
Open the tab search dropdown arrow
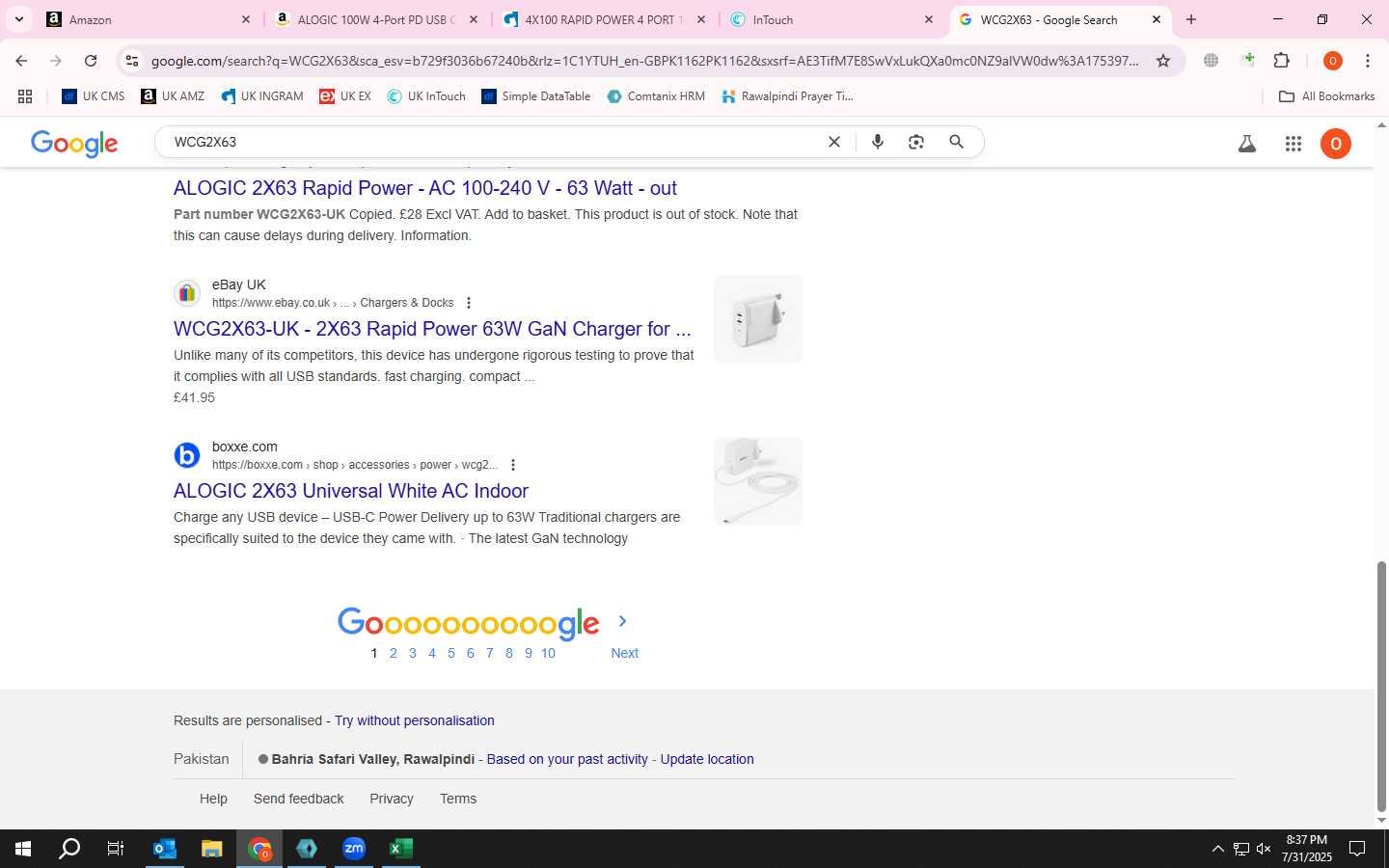coord(18,19)
